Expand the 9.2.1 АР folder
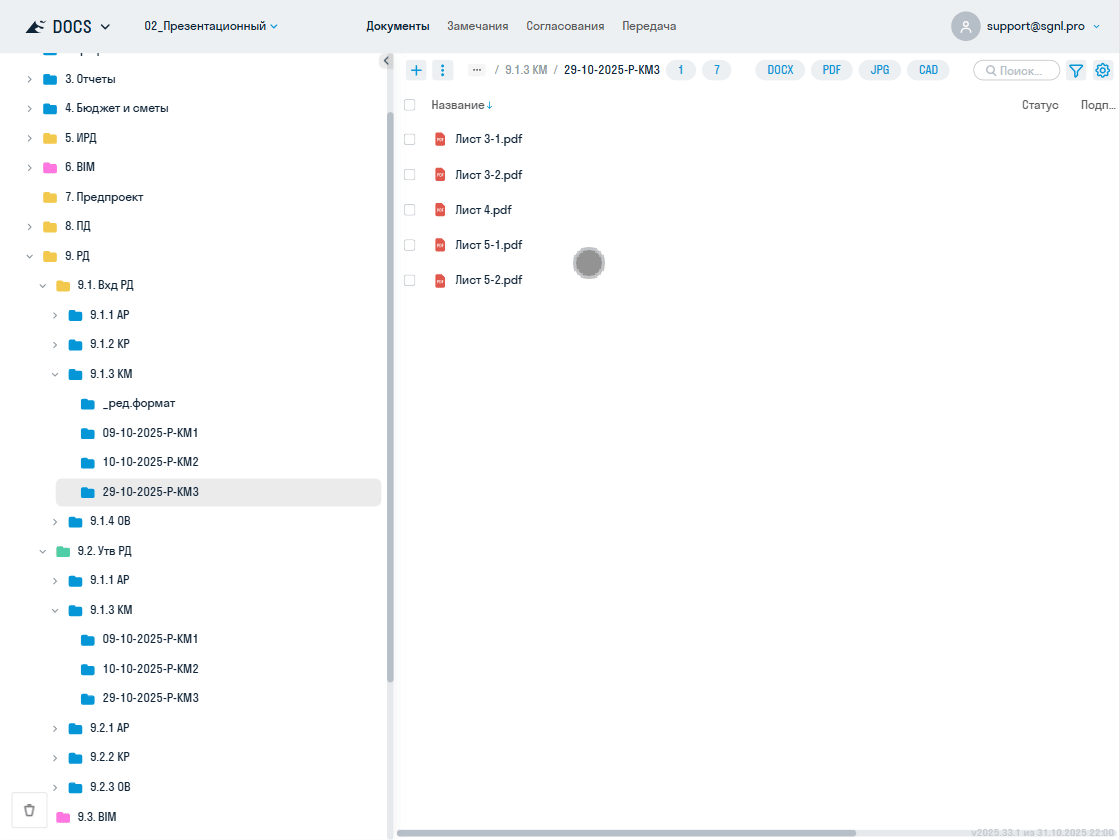 [54, 727]
